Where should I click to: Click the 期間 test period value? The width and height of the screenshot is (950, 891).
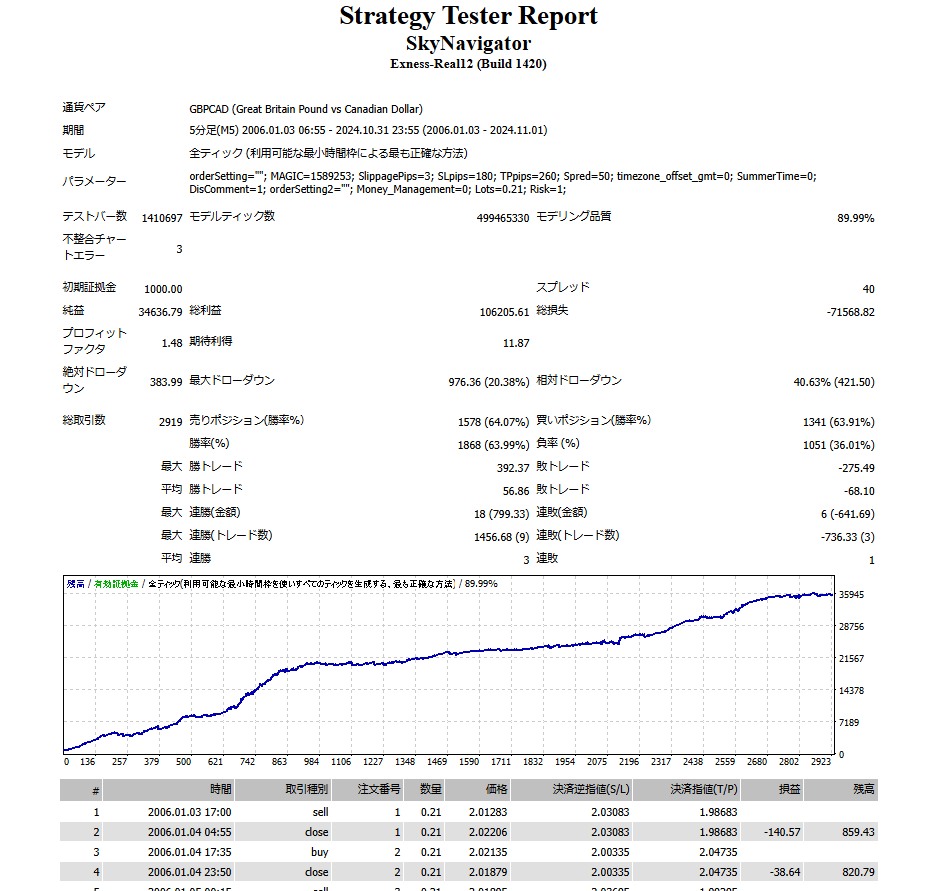click(367, 130)
